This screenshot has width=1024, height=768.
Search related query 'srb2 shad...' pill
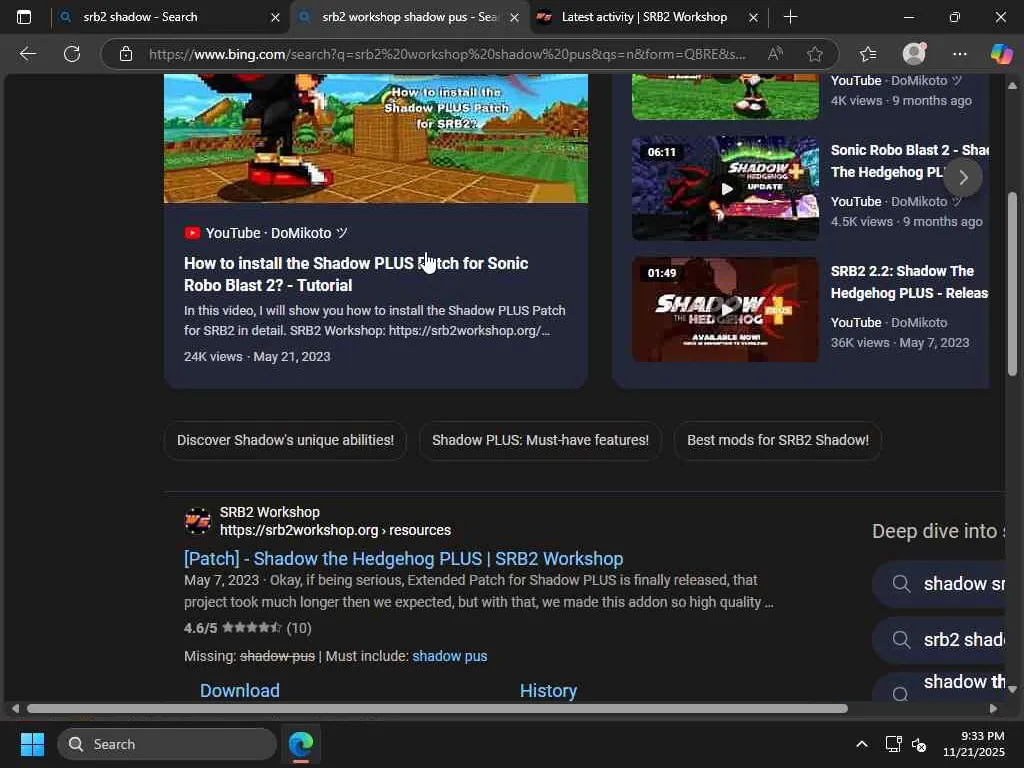coord(940,640)
